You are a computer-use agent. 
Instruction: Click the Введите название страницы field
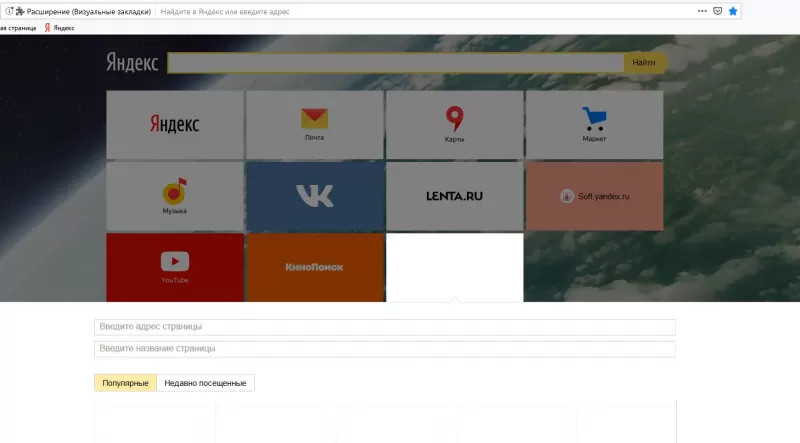coord(385,349)
